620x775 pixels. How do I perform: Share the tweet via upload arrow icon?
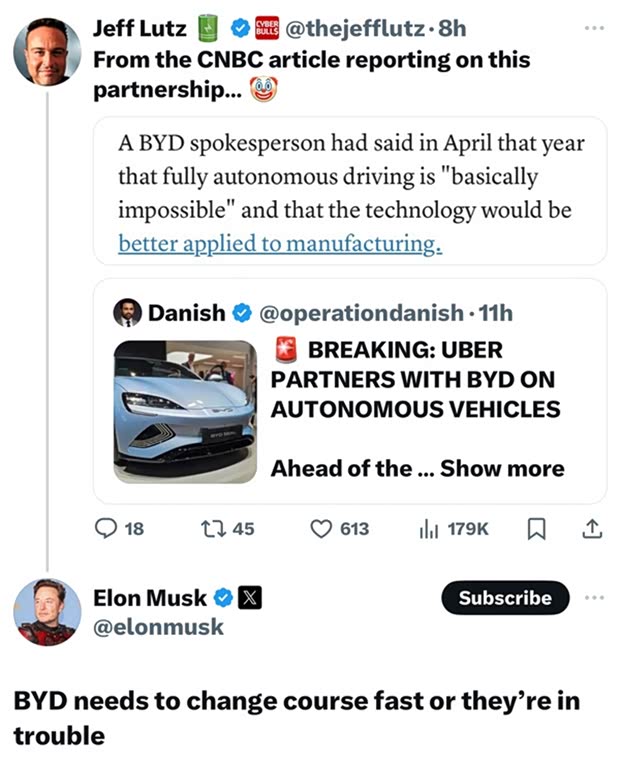coord(591,528)
